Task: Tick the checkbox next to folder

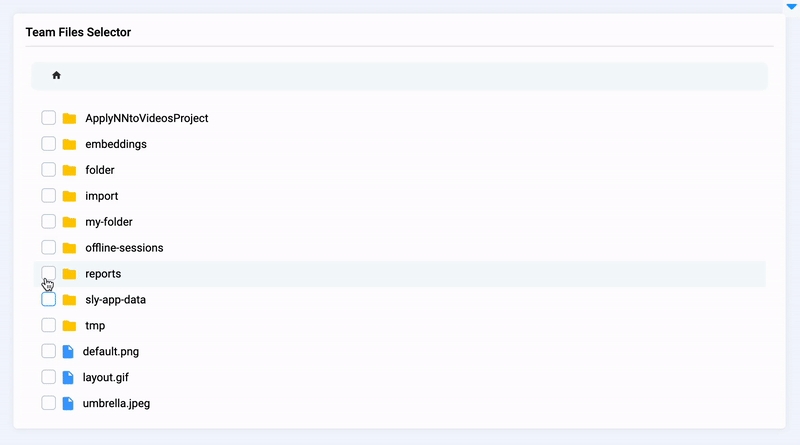Action: (48, 169)
